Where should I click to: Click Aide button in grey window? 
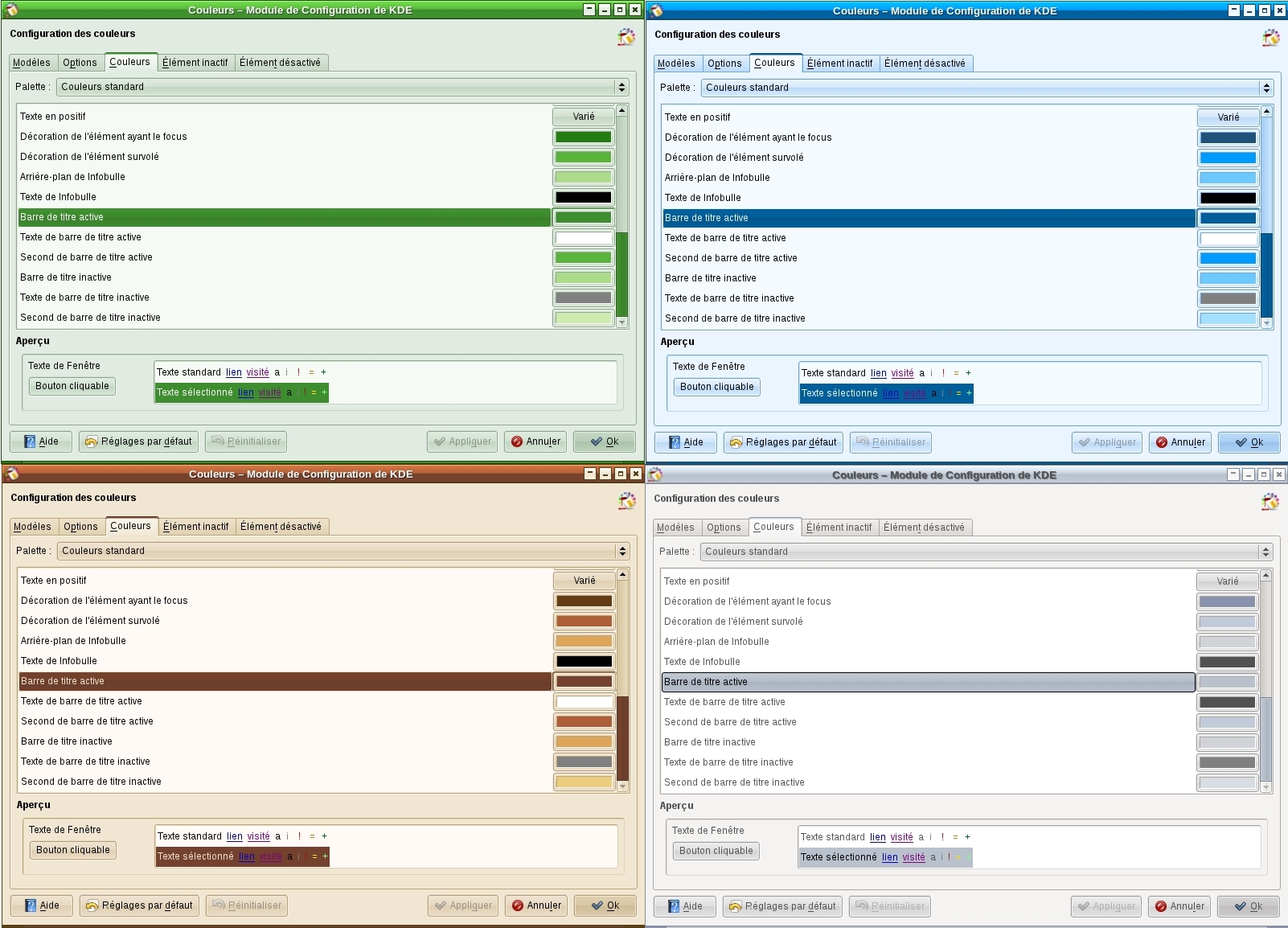tap(684, 906)
